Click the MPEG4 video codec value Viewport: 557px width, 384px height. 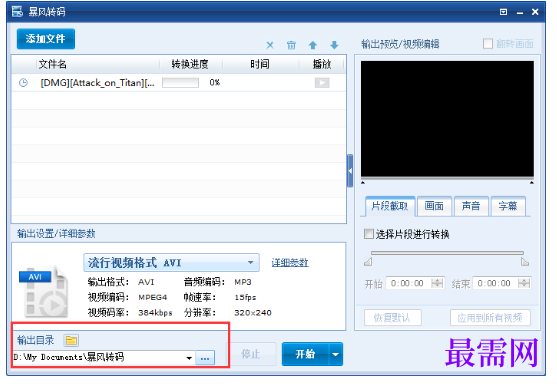tap(153, 297)
